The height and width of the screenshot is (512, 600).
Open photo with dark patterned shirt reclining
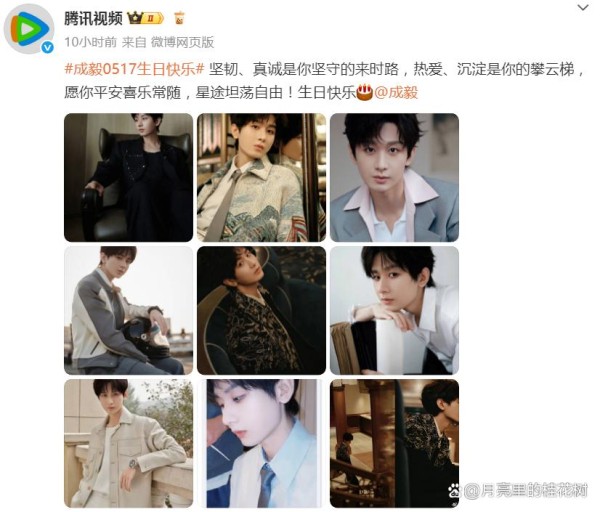[x=262, y=310]
